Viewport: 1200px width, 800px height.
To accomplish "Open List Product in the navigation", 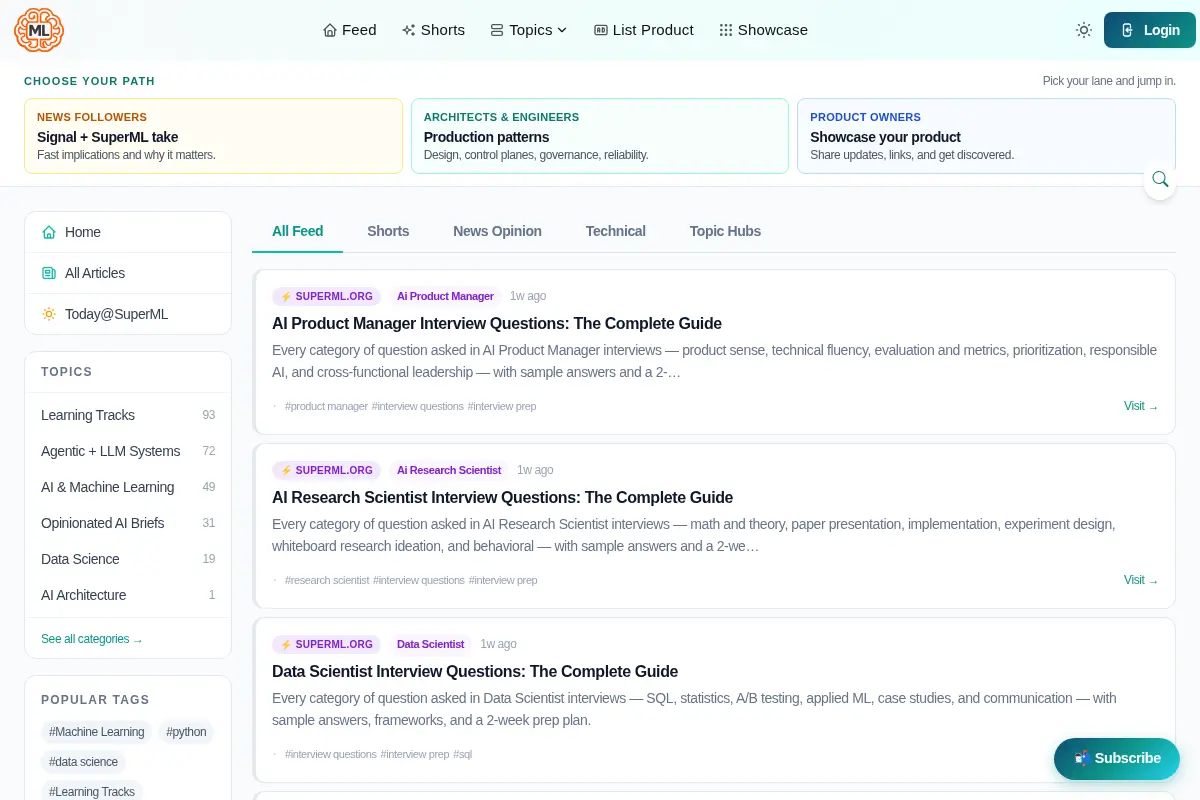I will pyautogui.click(x=643, y=30).
